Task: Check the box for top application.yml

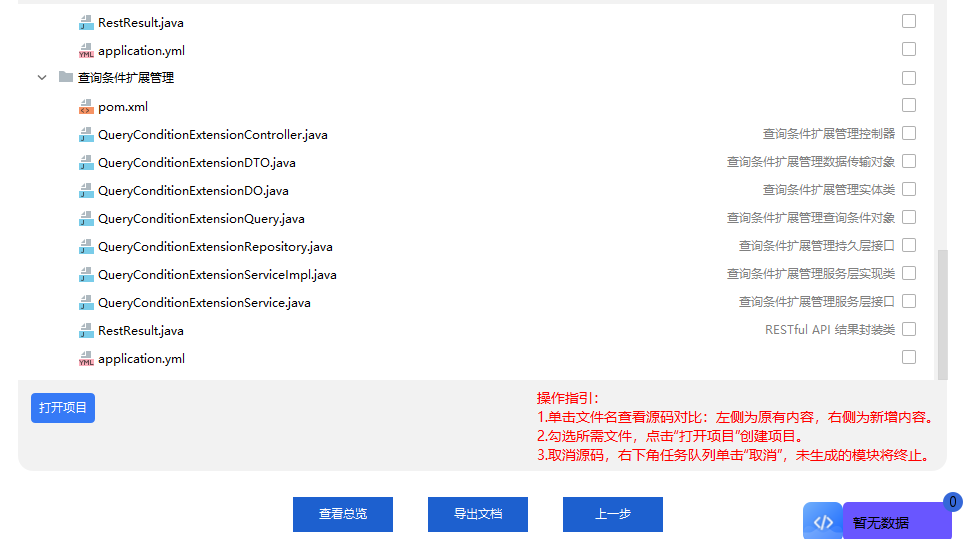Action: 908,49
